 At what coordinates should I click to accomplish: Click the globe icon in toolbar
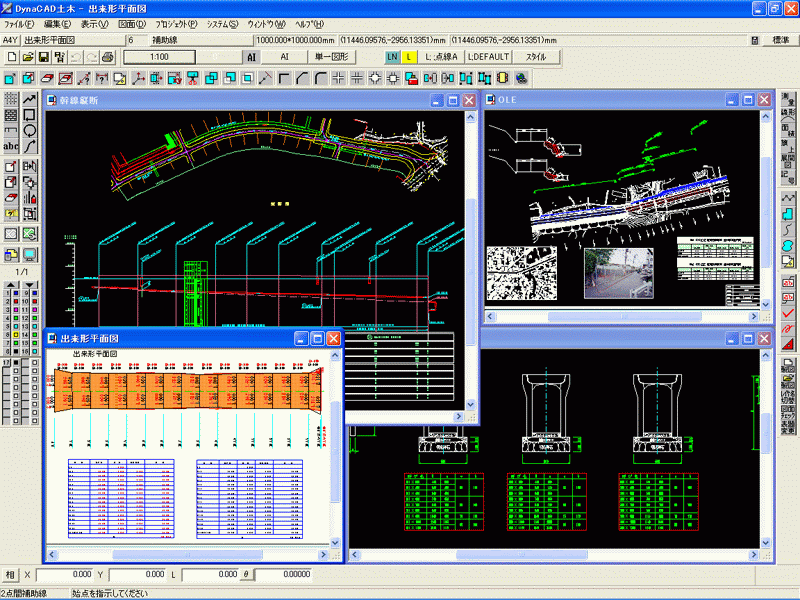tap(519, 78)
